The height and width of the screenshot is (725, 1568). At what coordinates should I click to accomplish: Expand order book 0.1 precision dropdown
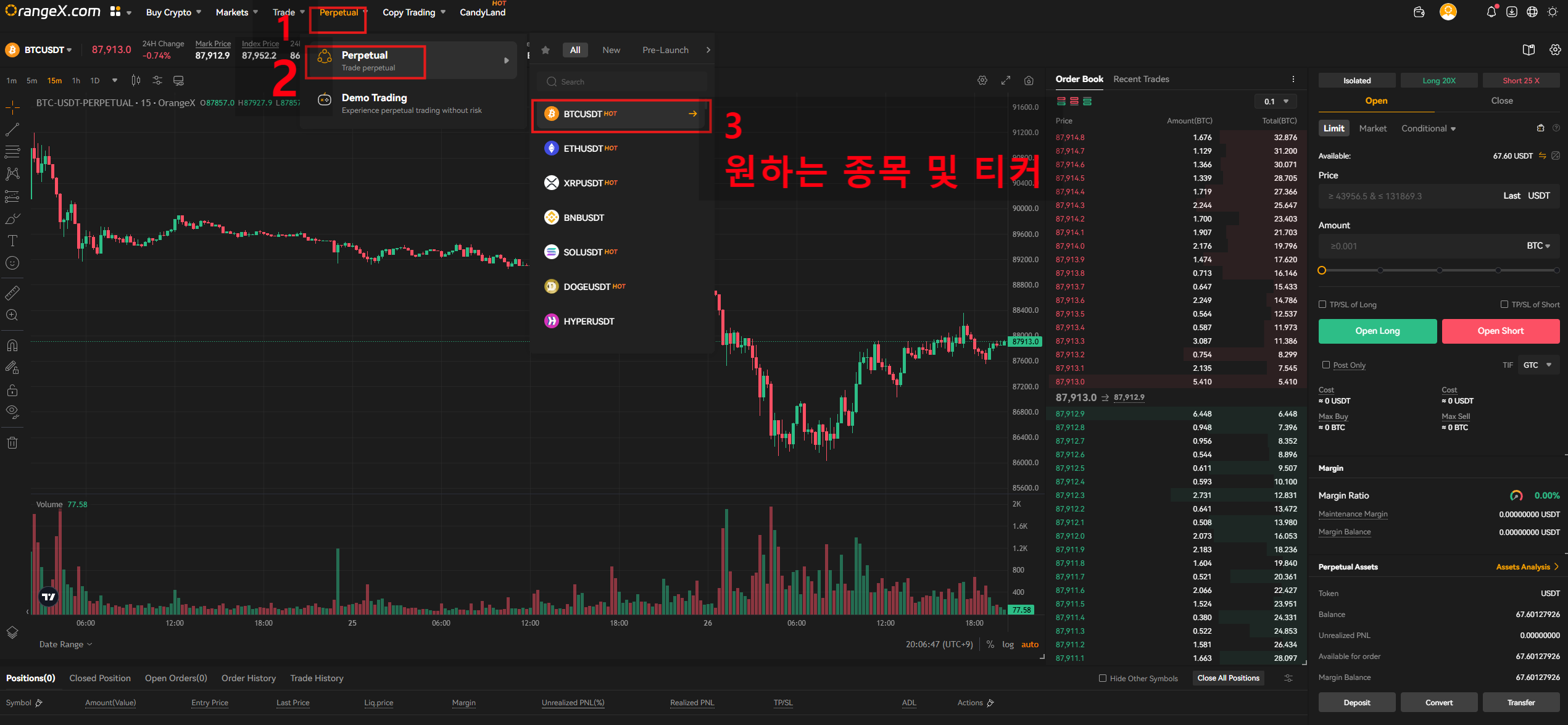1276,101
